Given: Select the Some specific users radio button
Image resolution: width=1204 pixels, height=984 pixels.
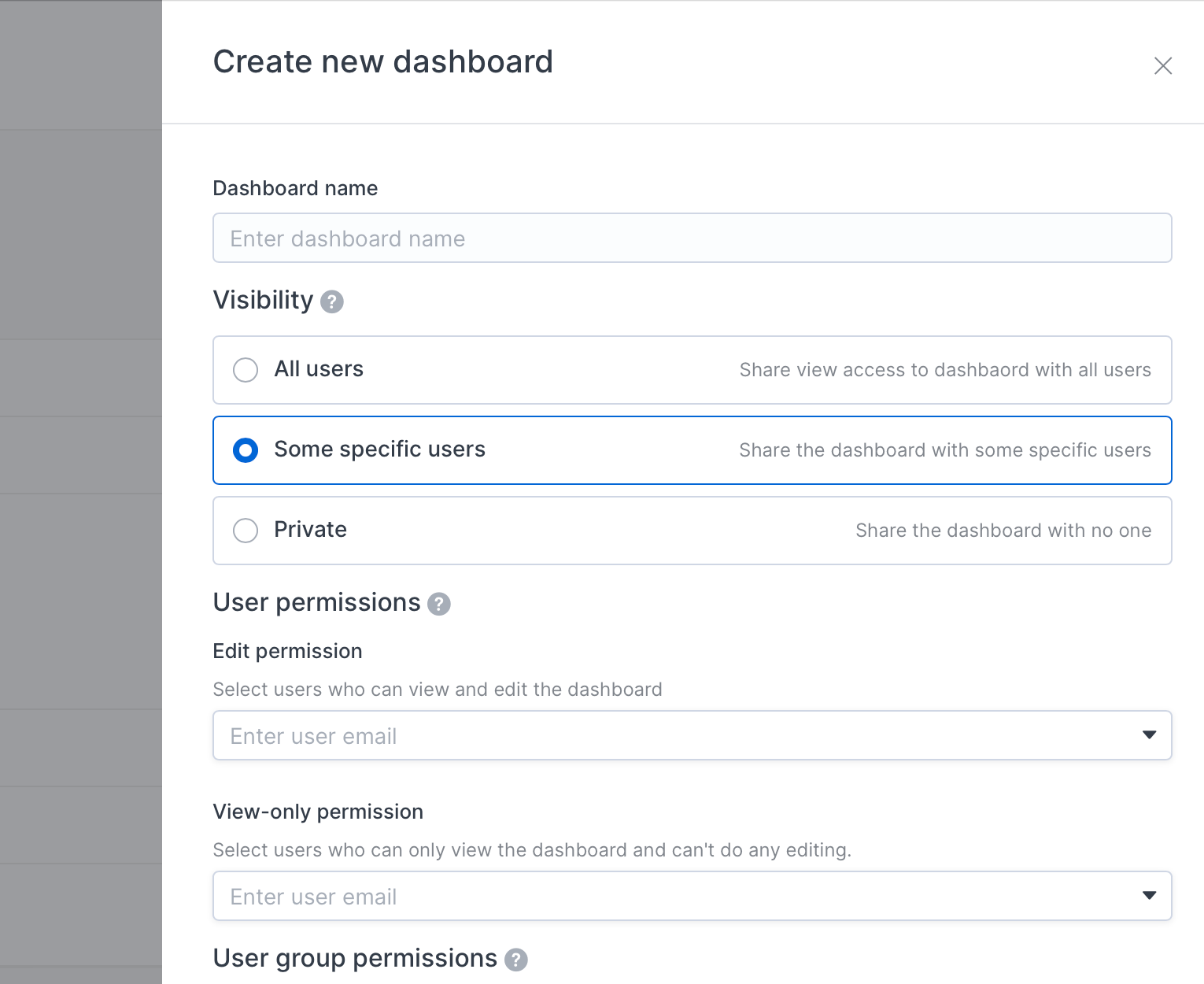Looking at the screenshot, I should pos(246,450).
